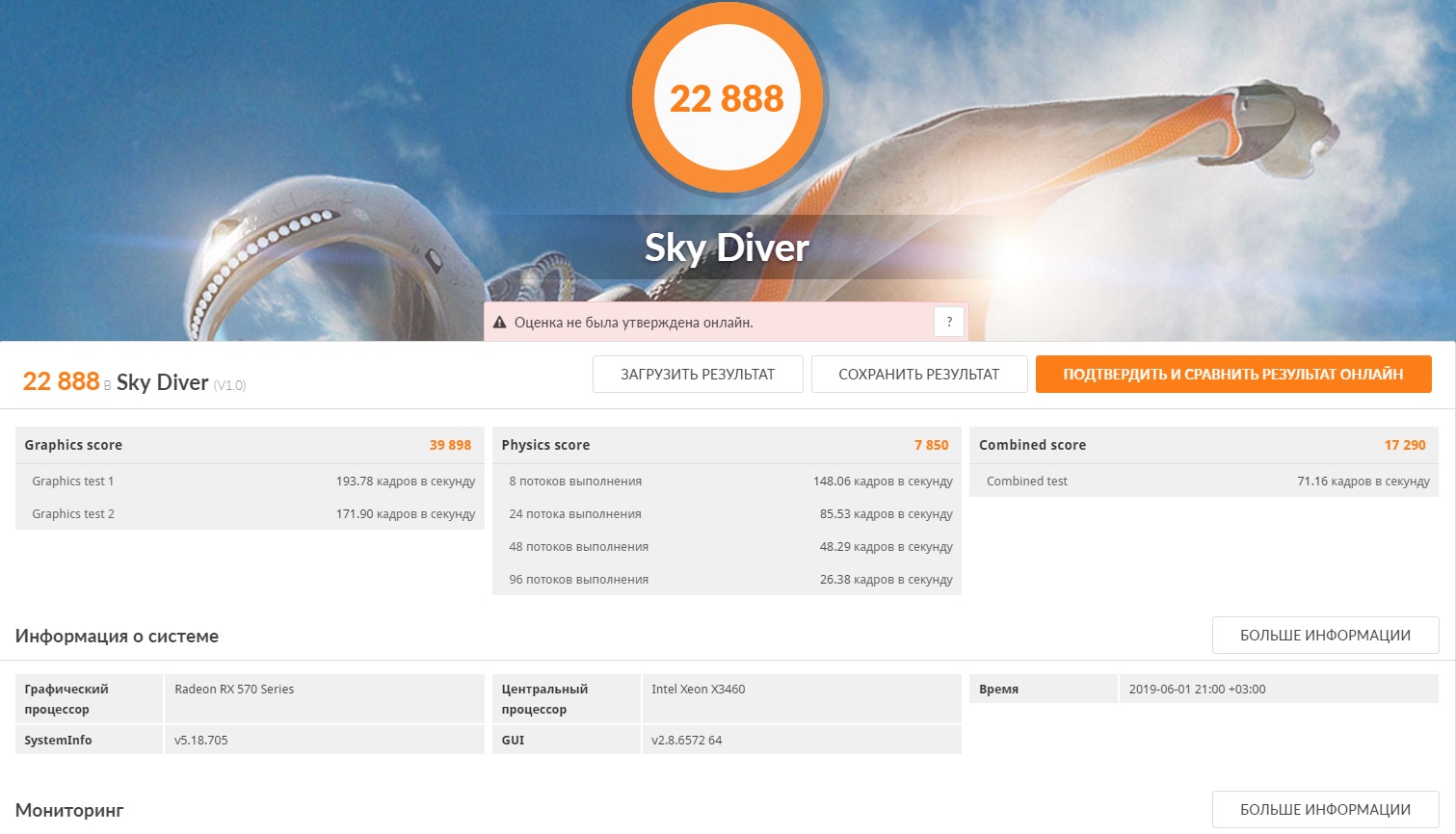Click the 171.90 кадров в секунду value
This screenshot has height=834, width=1456.
(x=406, y=514)
